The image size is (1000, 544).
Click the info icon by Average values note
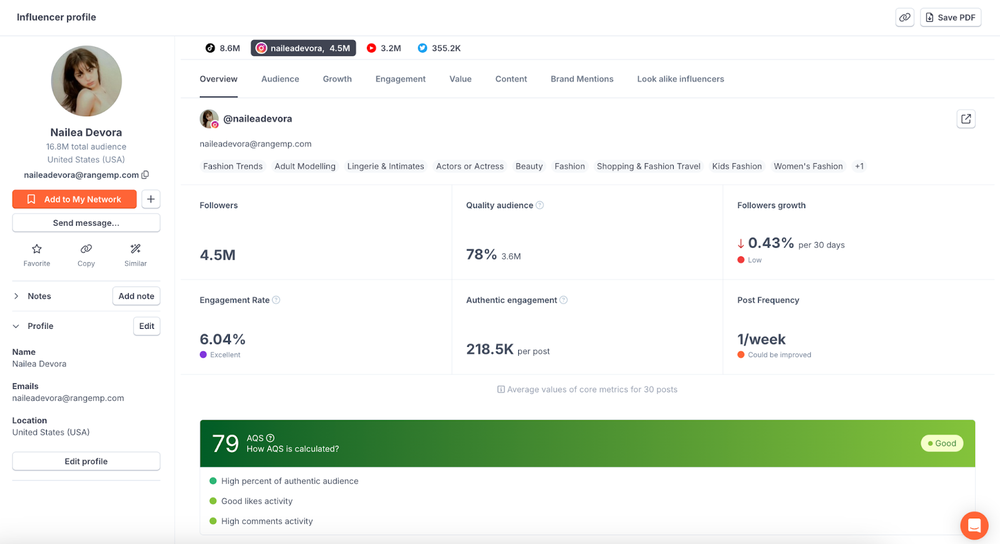[501, 389]
